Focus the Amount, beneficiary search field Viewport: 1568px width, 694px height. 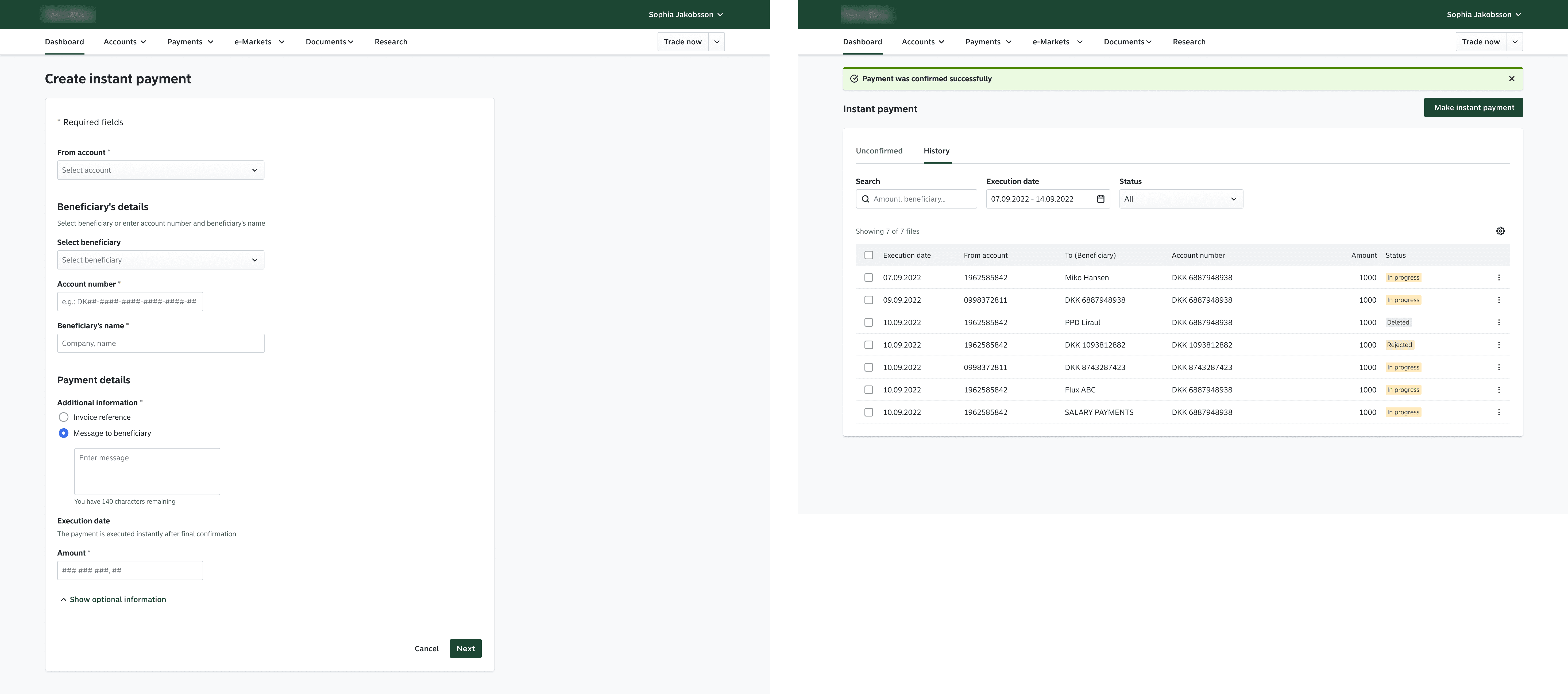916,199
